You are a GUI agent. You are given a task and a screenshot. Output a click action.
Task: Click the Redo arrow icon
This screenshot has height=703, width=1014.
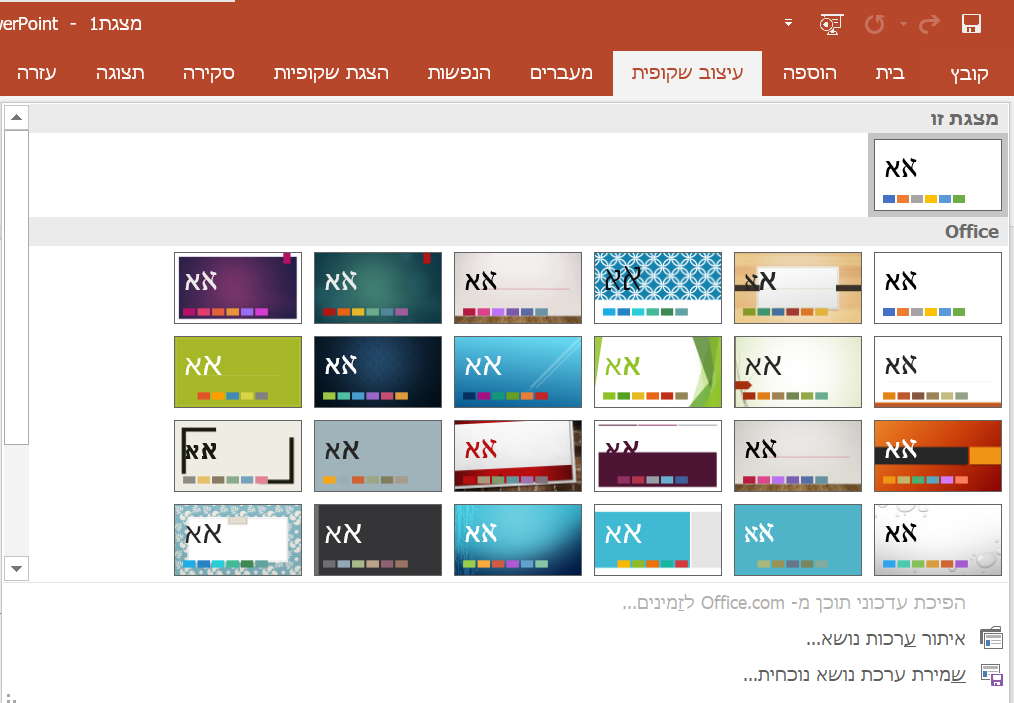click(x=929, y=25)
